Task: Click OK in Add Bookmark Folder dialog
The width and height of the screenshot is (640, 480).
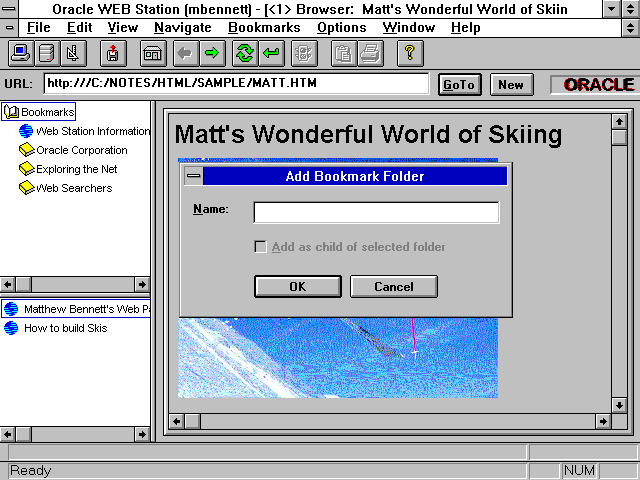Action: click(297, 287)
